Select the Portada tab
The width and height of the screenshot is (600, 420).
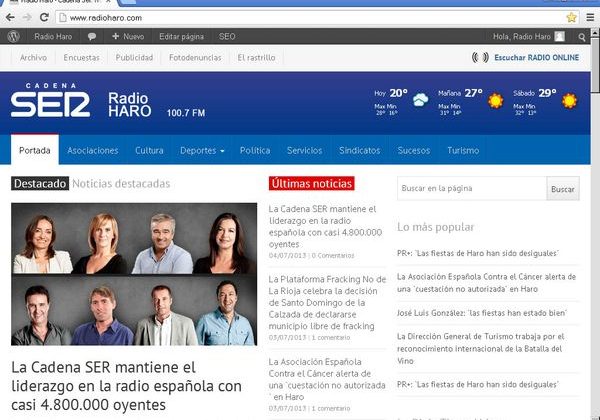click(34, 150)
